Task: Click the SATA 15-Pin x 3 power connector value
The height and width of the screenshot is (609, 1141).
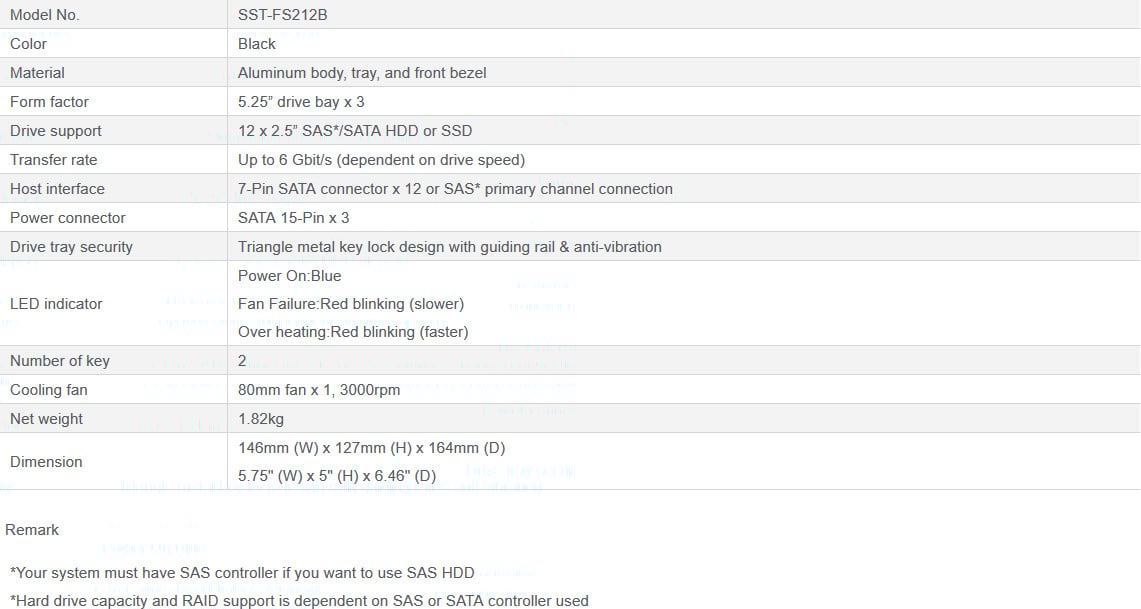Action: [293, 218]
